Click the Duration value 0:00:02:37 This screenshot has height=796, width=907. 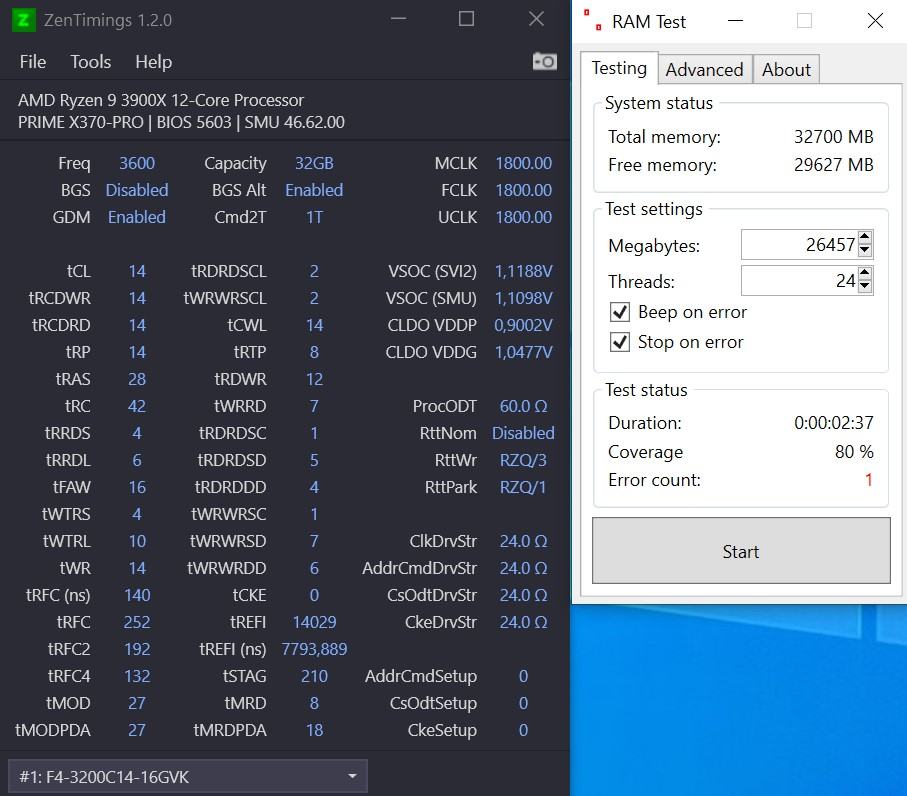(834, 423)
